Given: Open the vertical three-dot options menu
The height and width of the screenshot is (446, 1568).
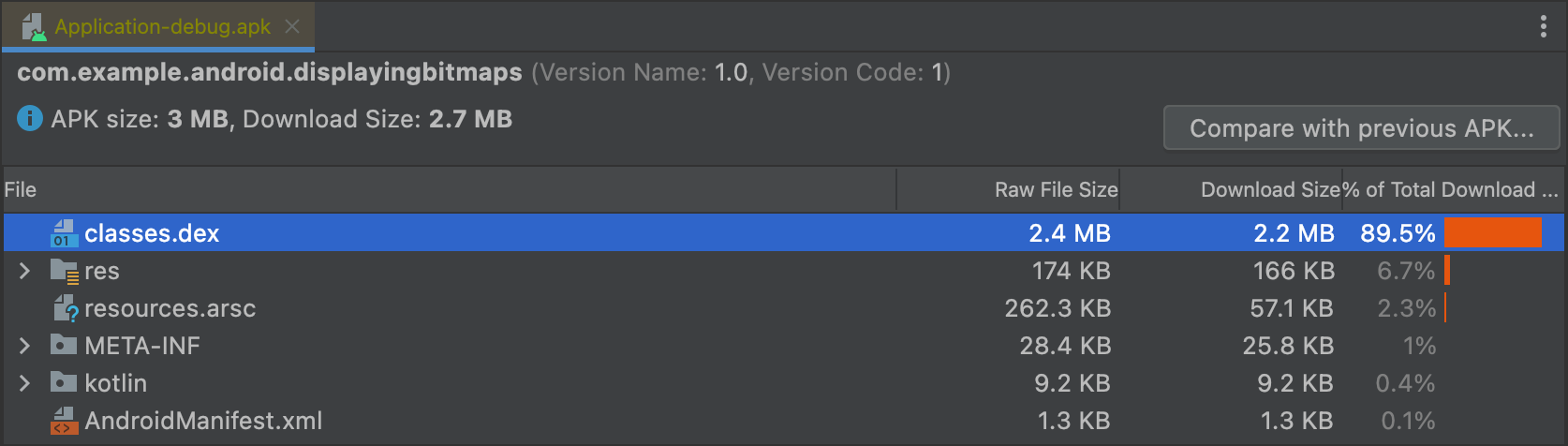Looking at the screenshot, I should [x=1543, y=26].
